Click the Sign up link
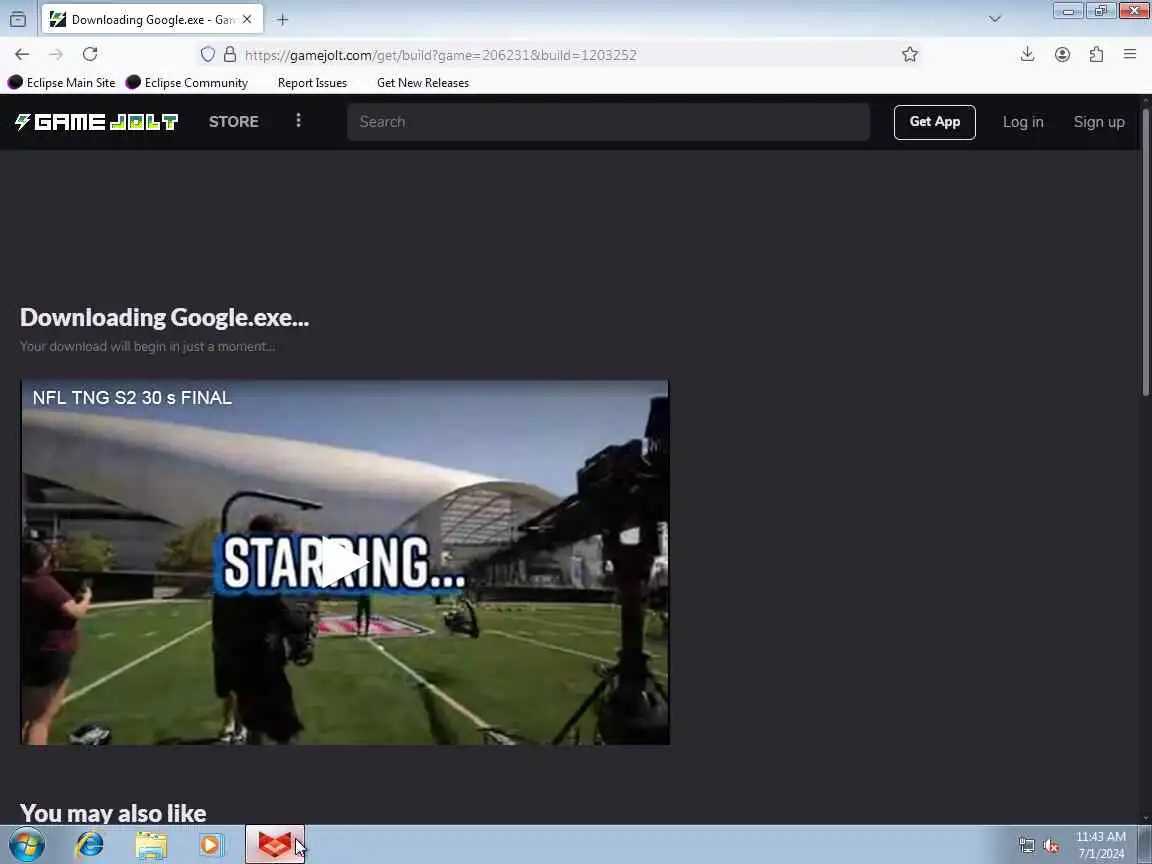 1099,122
